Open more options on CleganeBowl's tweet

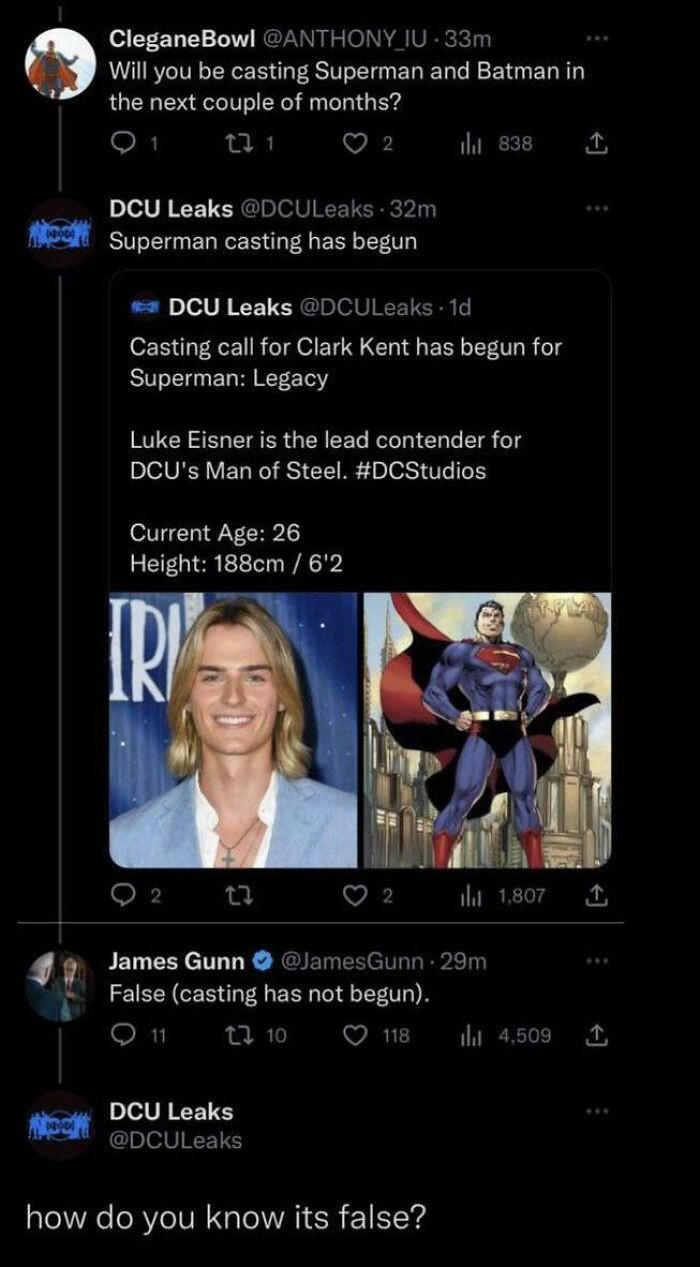(x=598, y=40)
